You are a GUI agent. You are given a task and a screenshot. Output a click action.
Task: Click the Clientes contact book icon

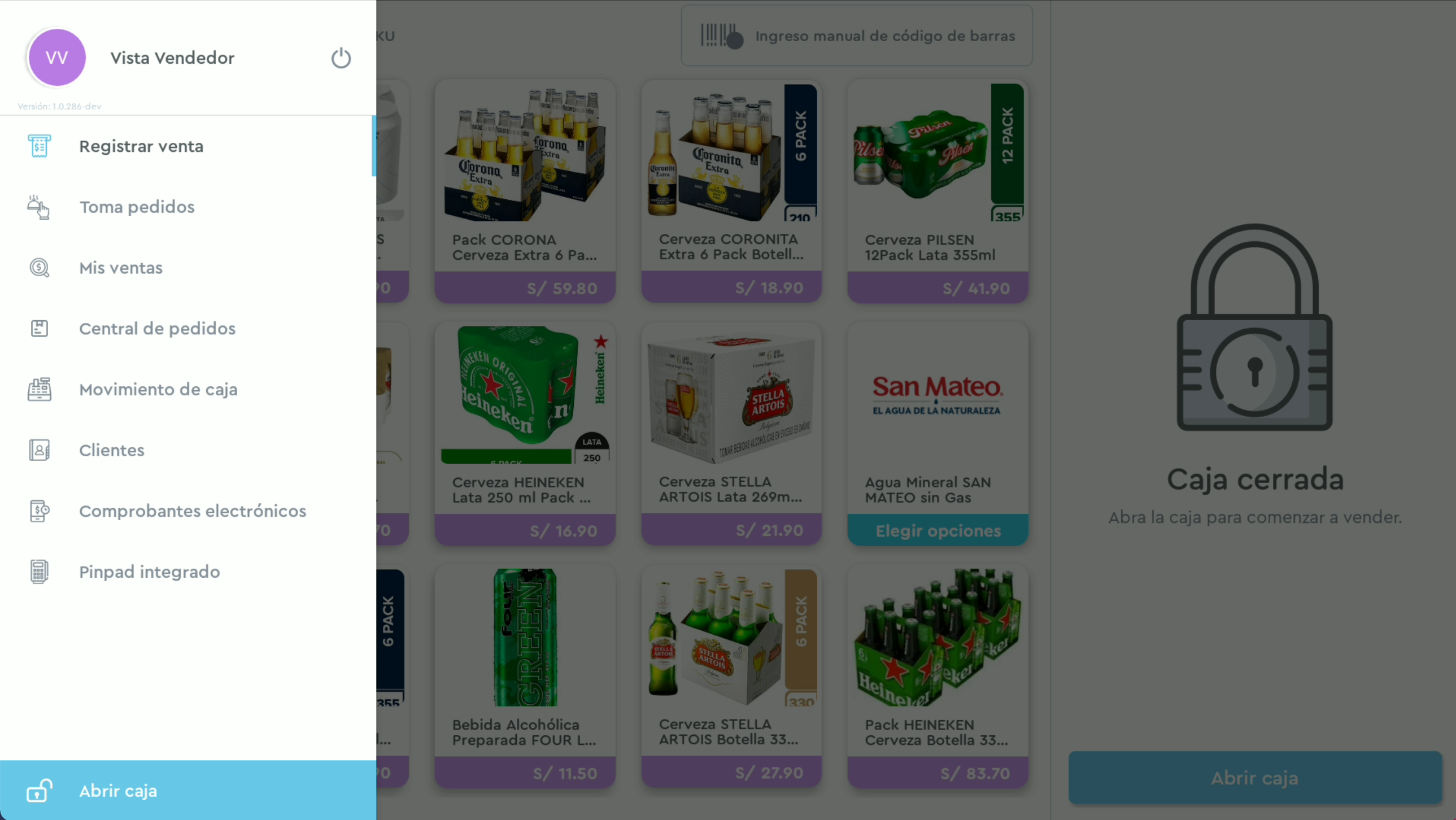pyautogui.click(x=39, y=451)
